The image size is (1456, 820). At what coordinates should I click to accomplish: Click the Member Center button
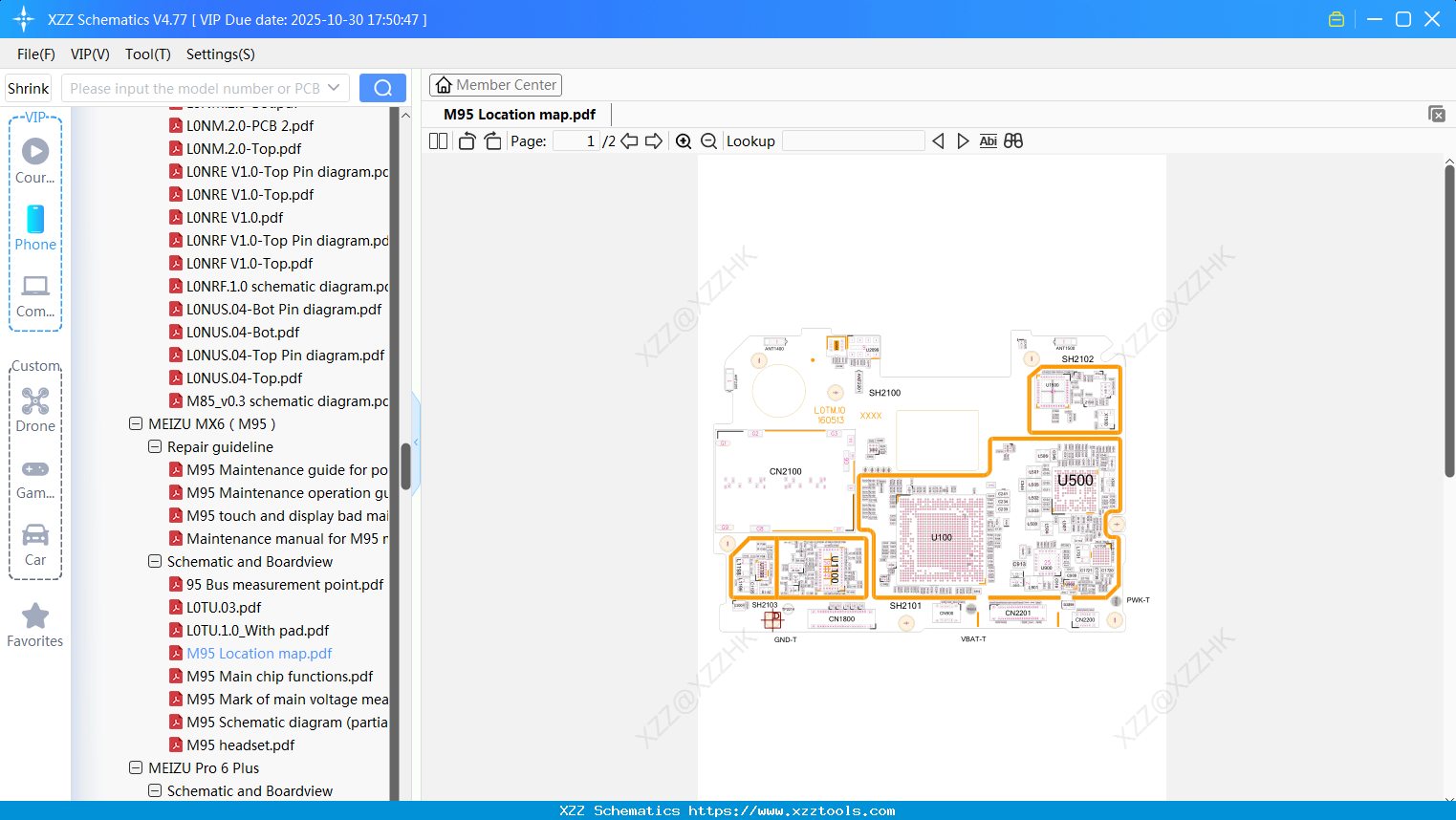[495, 84]
